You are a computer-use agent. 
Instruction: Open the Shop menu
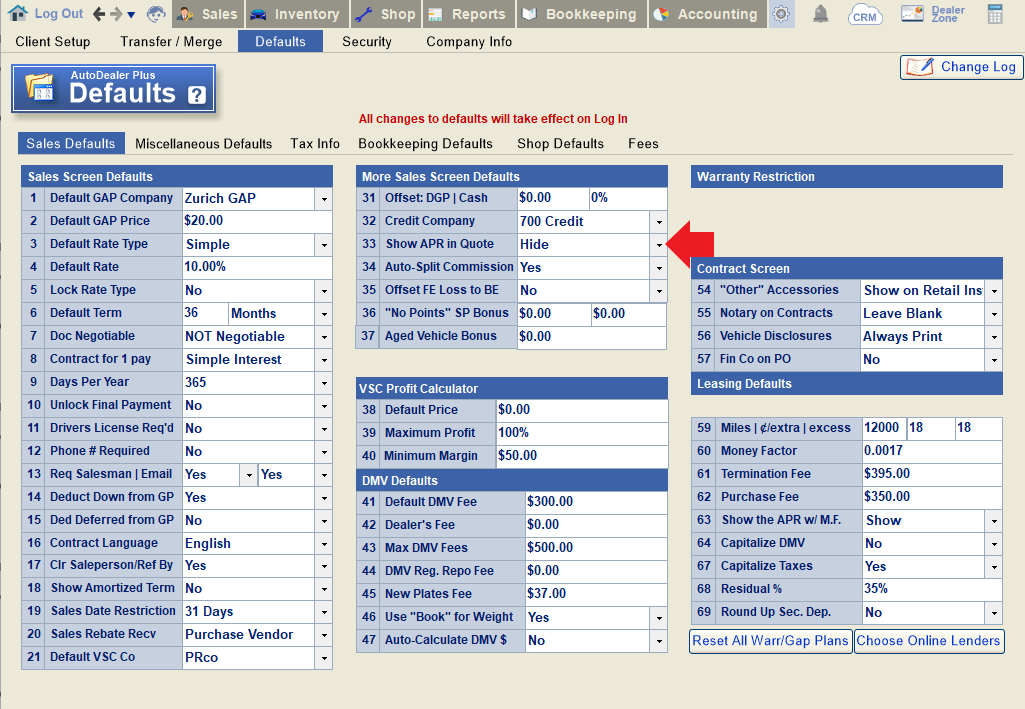tap(386, 14)
